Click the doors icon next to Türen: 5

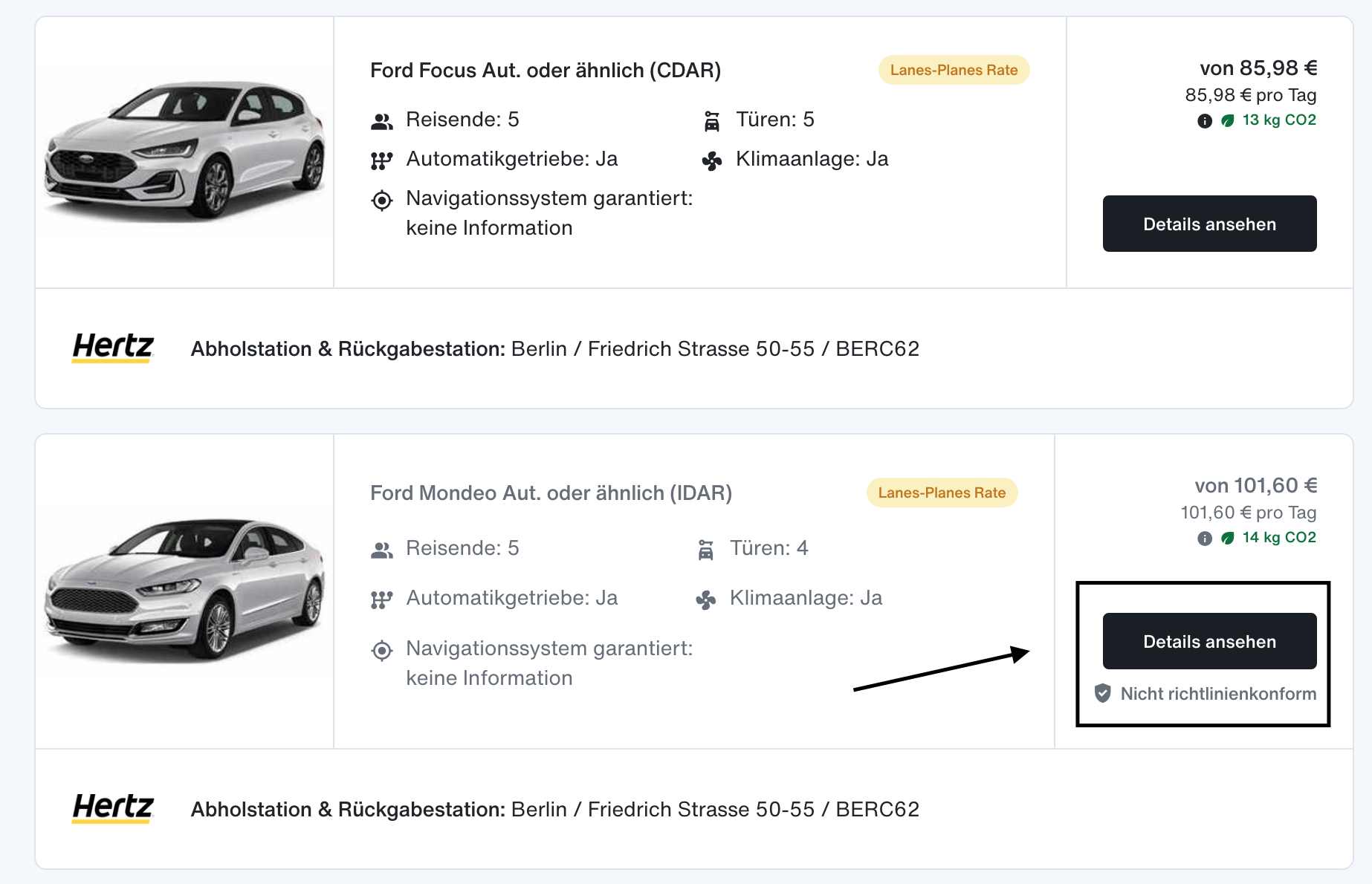coord(712,120)
